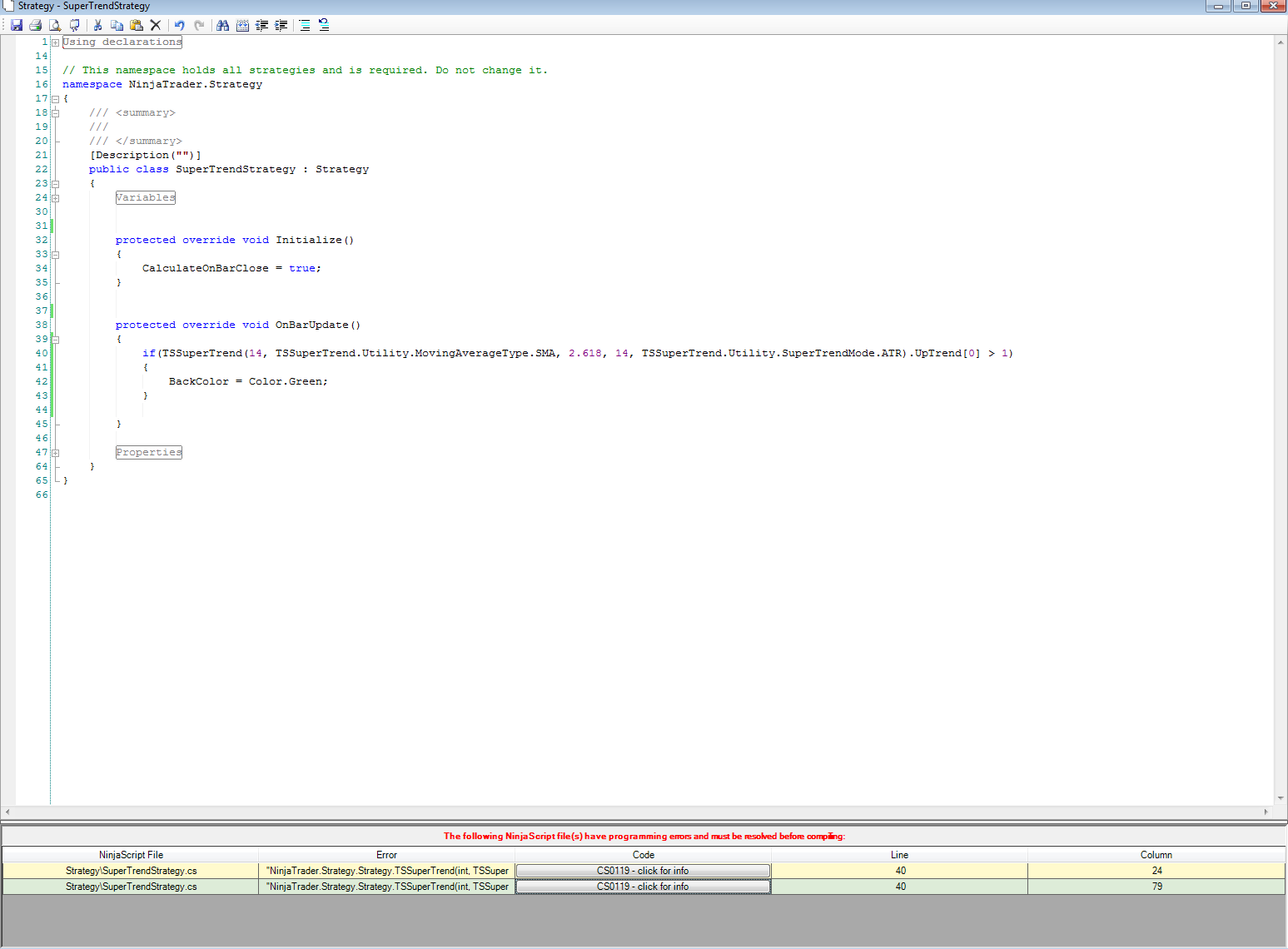Click the horizontal scrollbar left arrow
The width and height of the screenshot is (1288, 949).
pos(7,812)
